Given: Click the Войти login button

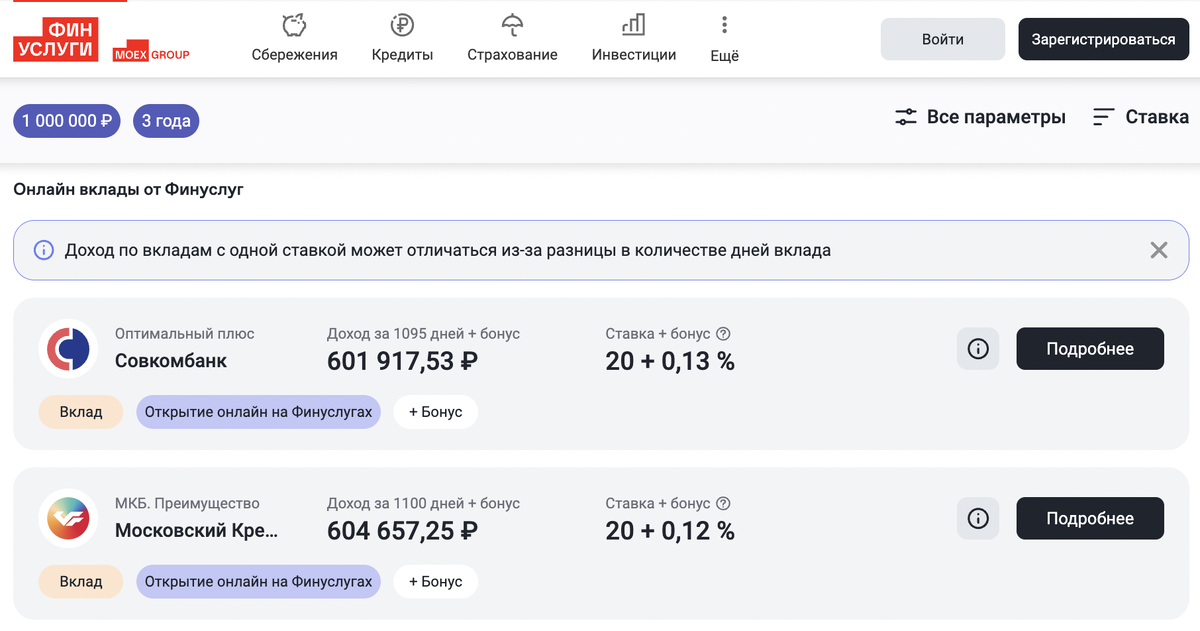Looking at the screenshot, I should click(942, 39).
